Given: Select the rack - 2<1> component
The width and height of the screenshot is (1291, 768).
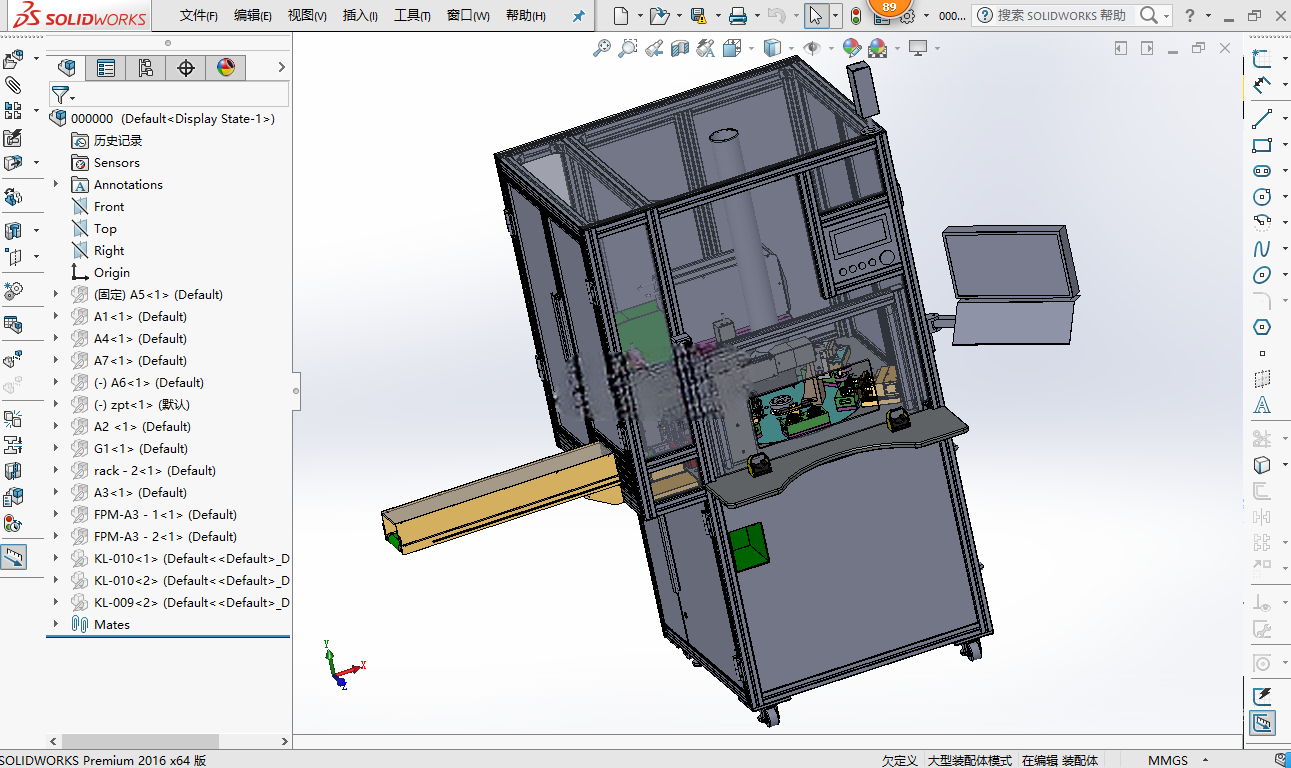Looking at the screenshot, I should pos(155,470).
